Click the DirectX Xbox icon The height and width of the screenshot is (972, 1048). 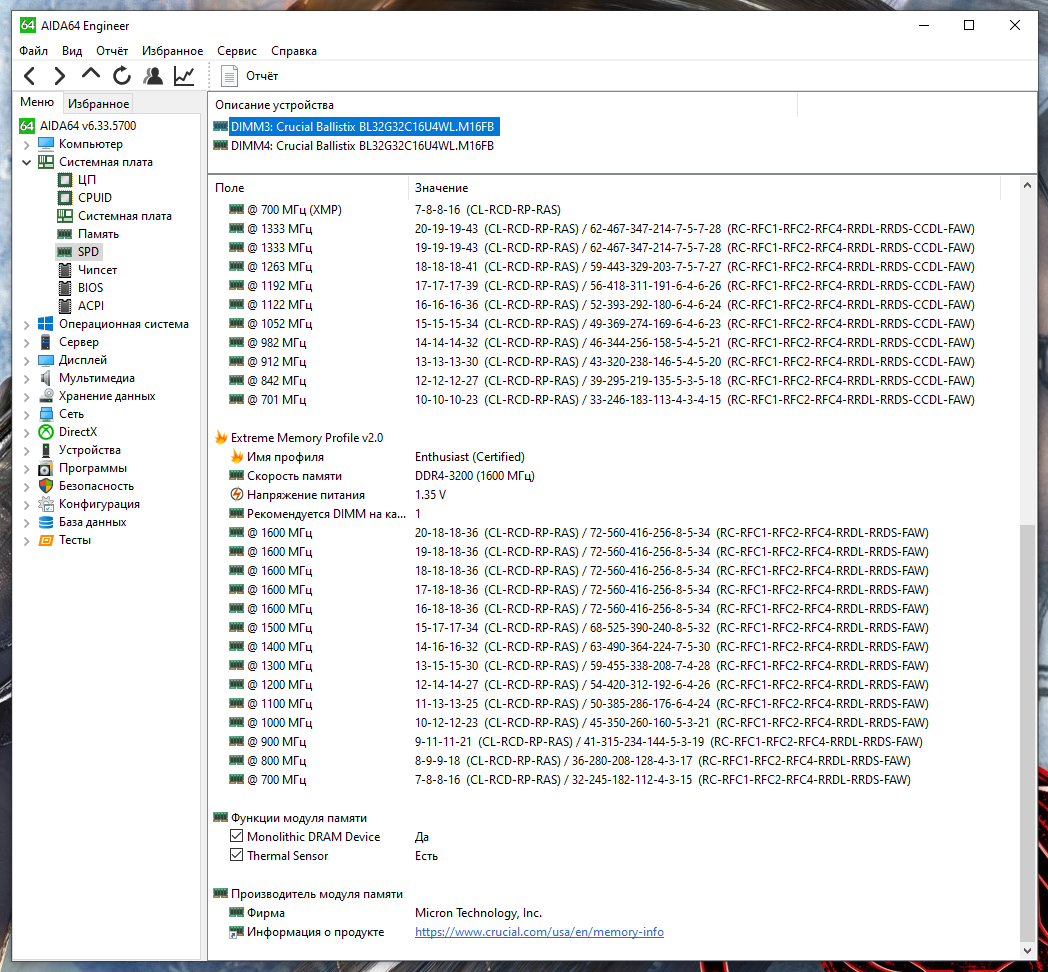(46, 432)
